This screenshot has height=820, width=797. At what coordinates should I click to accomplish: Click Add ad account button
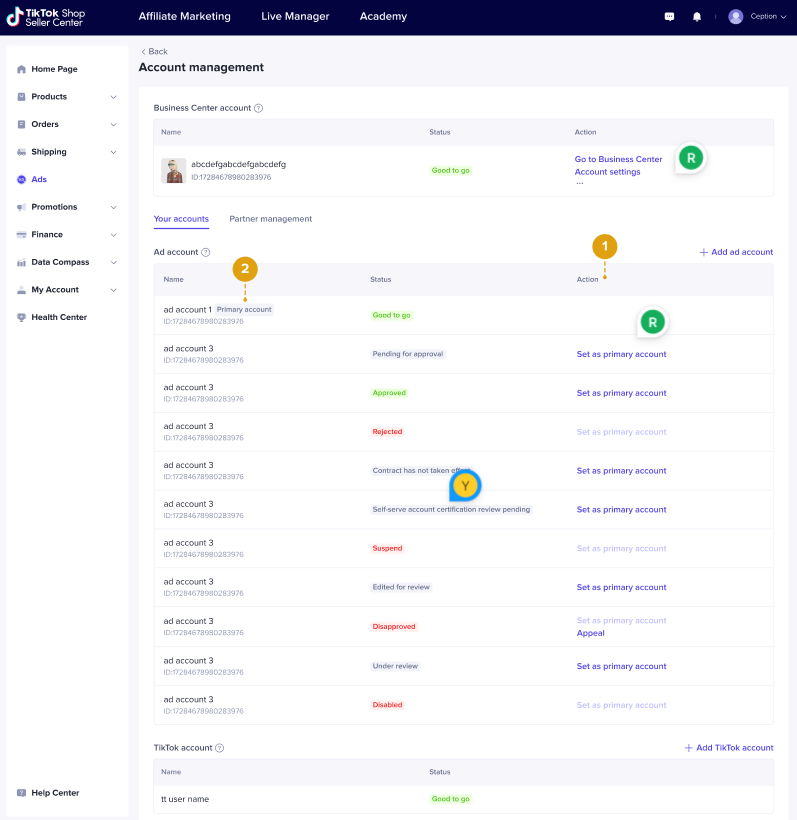pos(735,252)
